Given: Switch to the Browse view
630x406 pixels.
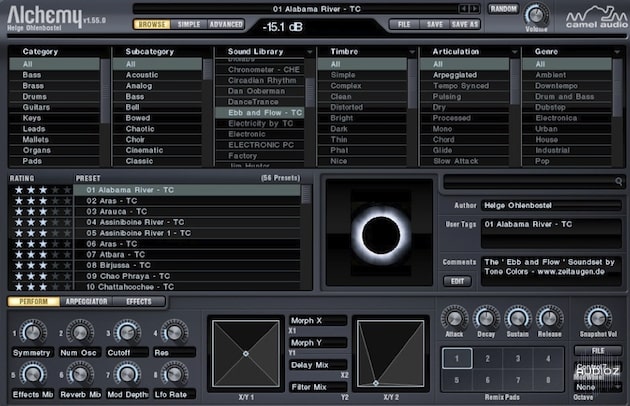Looking at the screenshot, I should point(152,24).
